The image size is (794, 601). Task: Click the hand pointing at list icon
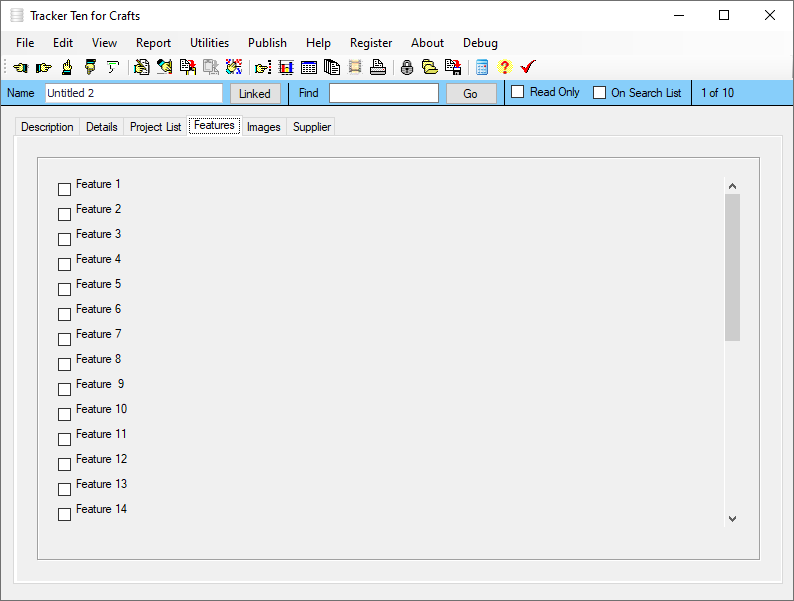[x=263, y=67]
